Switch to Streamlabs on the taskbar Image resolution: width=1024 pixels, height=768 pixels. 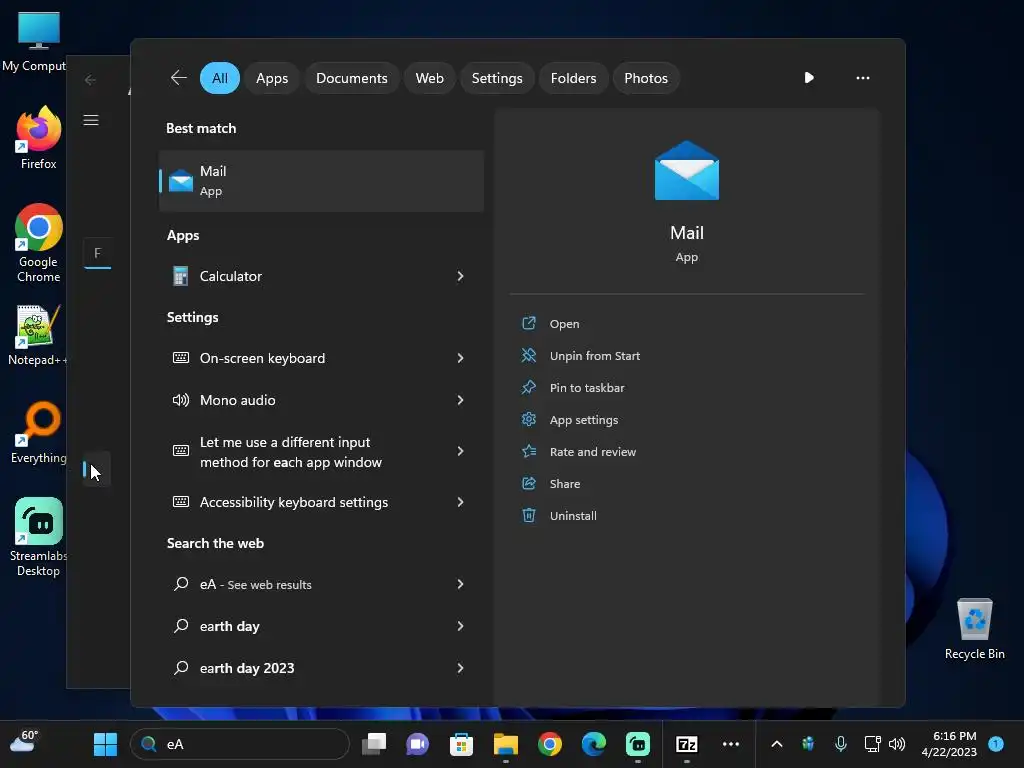point(638,744)
